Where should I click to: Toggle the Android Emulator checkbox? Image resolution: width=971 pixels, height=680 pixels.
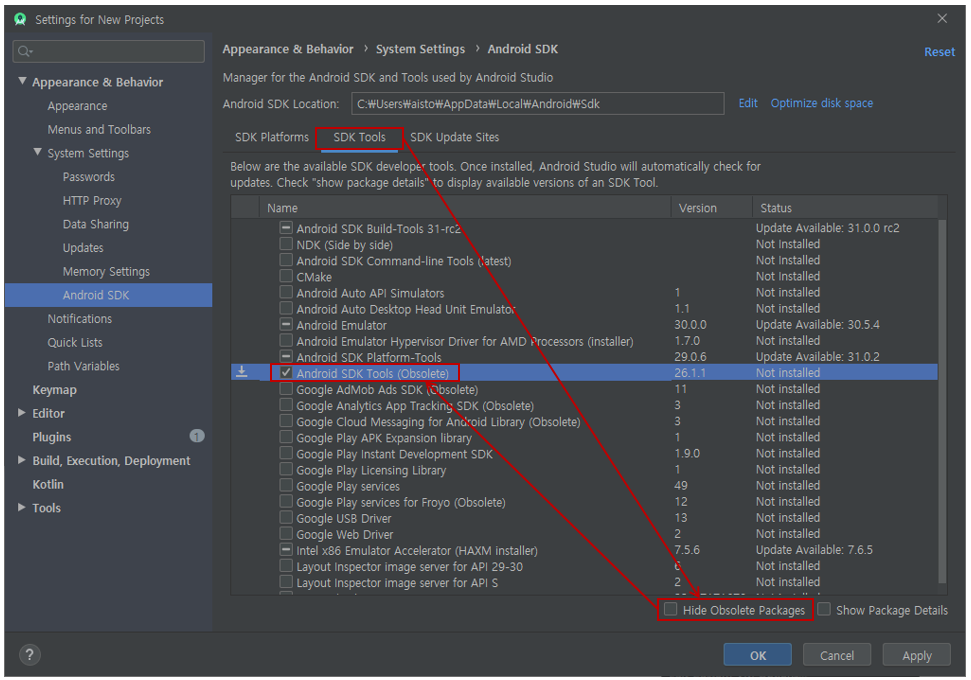click(x=285, y=324)
